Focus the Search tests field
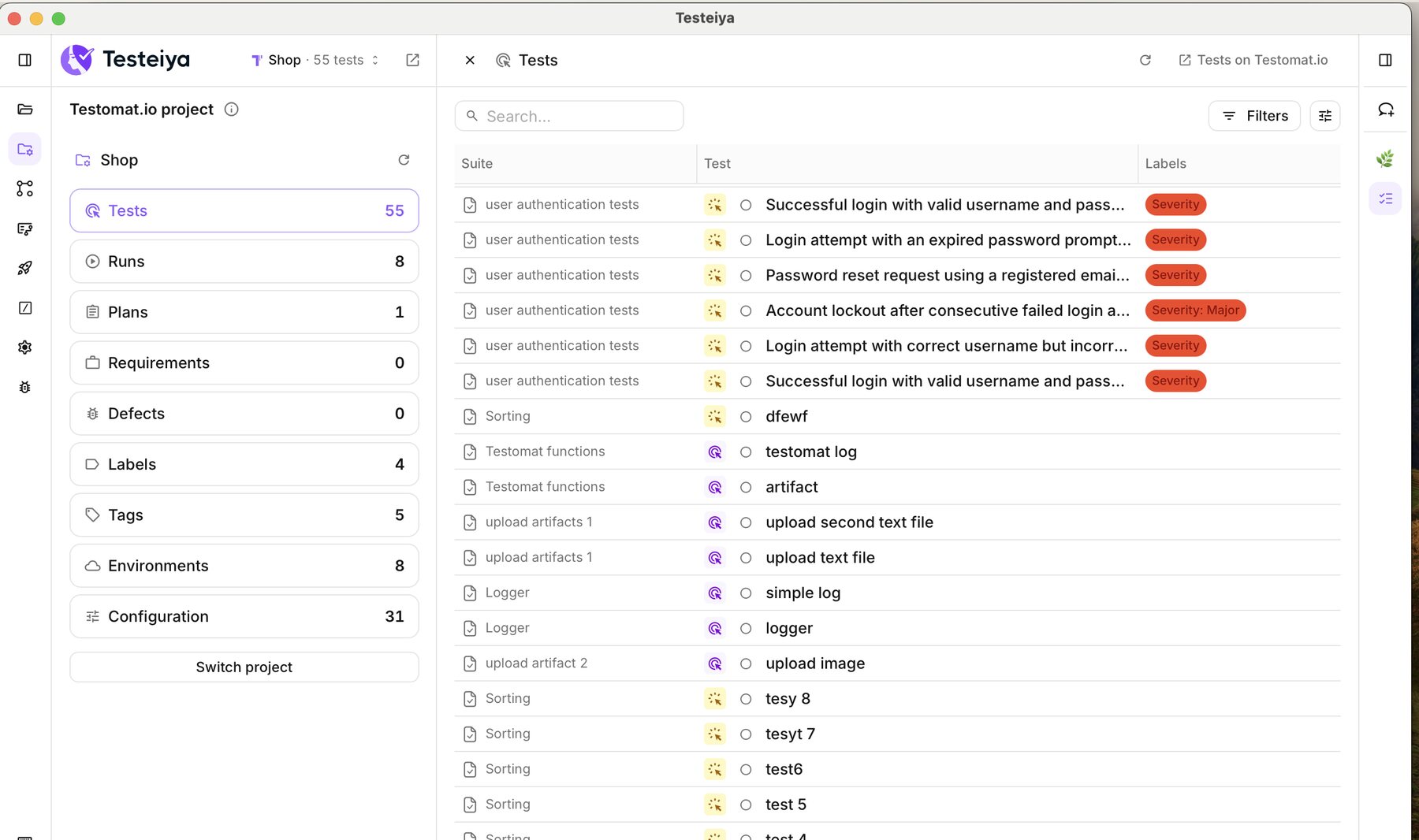 (x=569, y=116)
